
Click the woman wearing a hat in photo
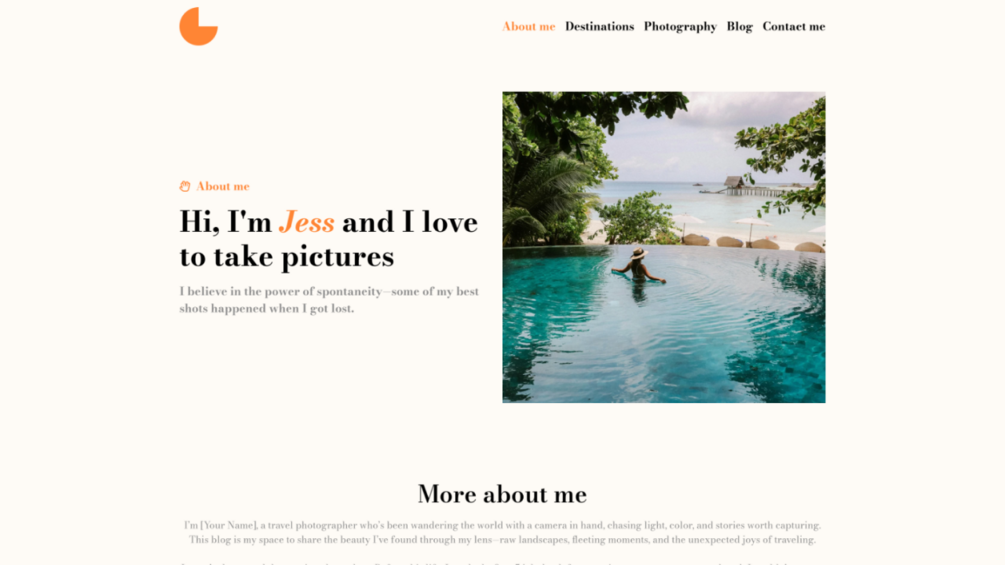(638, 266)
